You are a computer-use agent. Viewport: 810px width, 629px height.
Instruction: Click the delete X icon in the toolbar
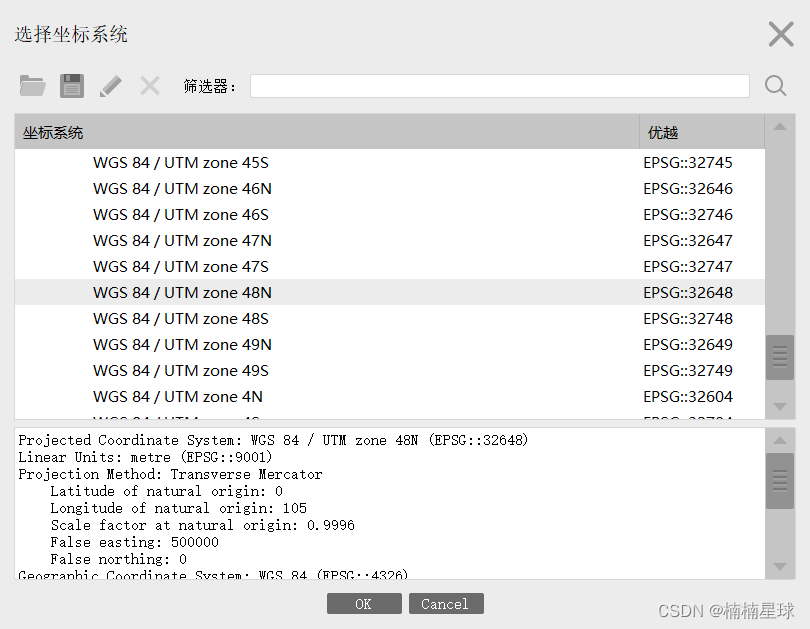click(149, 85)
